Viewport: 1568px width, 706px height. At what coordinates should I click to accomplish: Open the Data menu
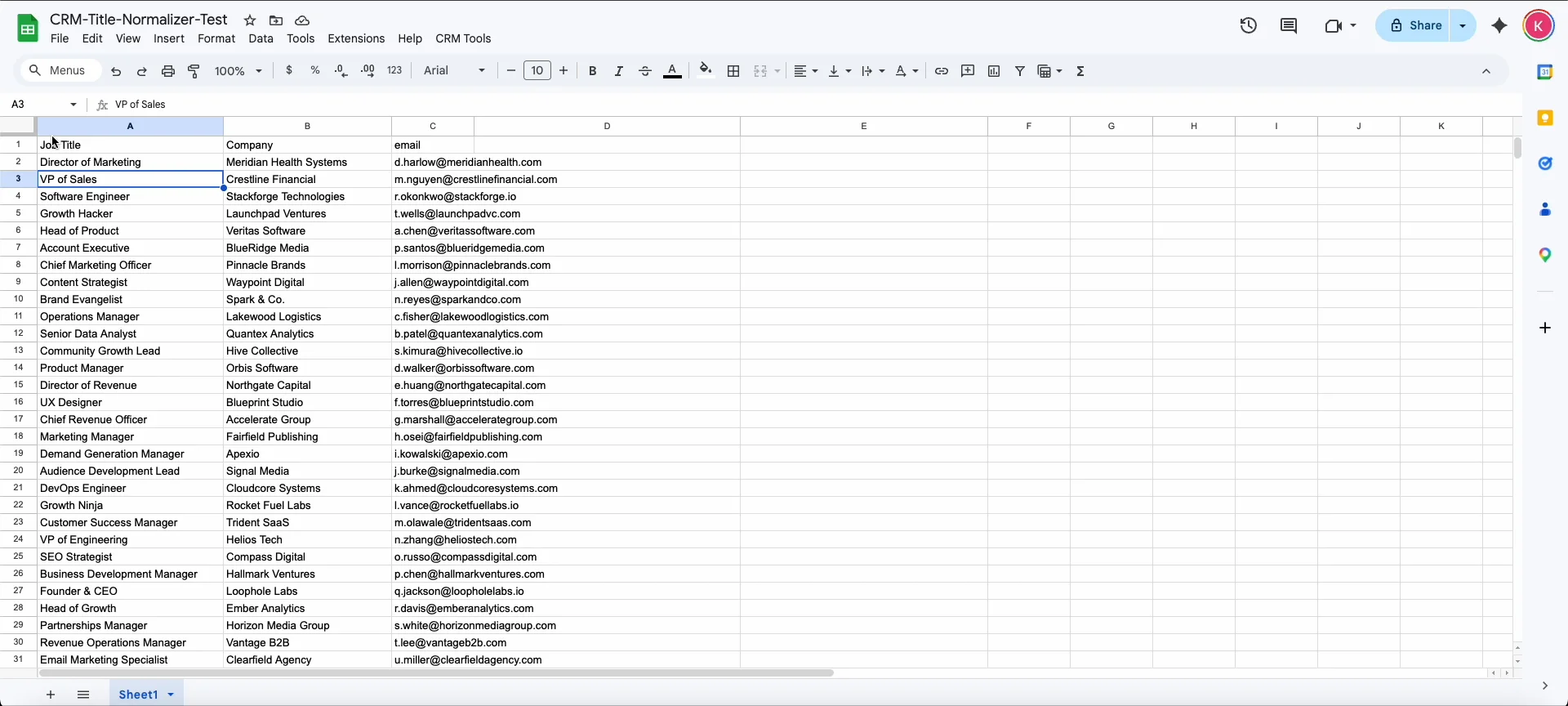tap(261, 38)
